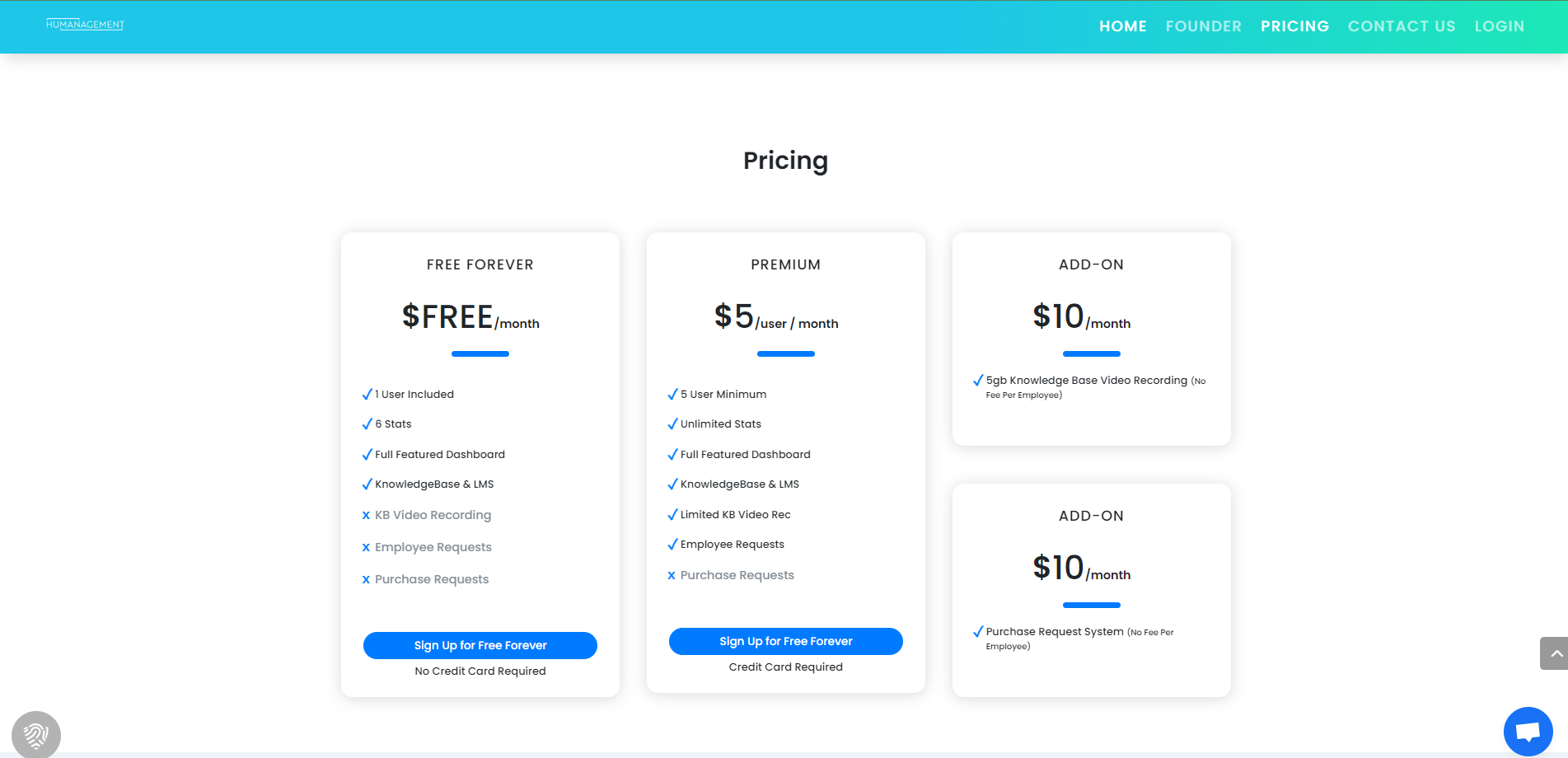Open the live chat bubble icon
Screen dimensions: 1568x758
[1528, 732]
